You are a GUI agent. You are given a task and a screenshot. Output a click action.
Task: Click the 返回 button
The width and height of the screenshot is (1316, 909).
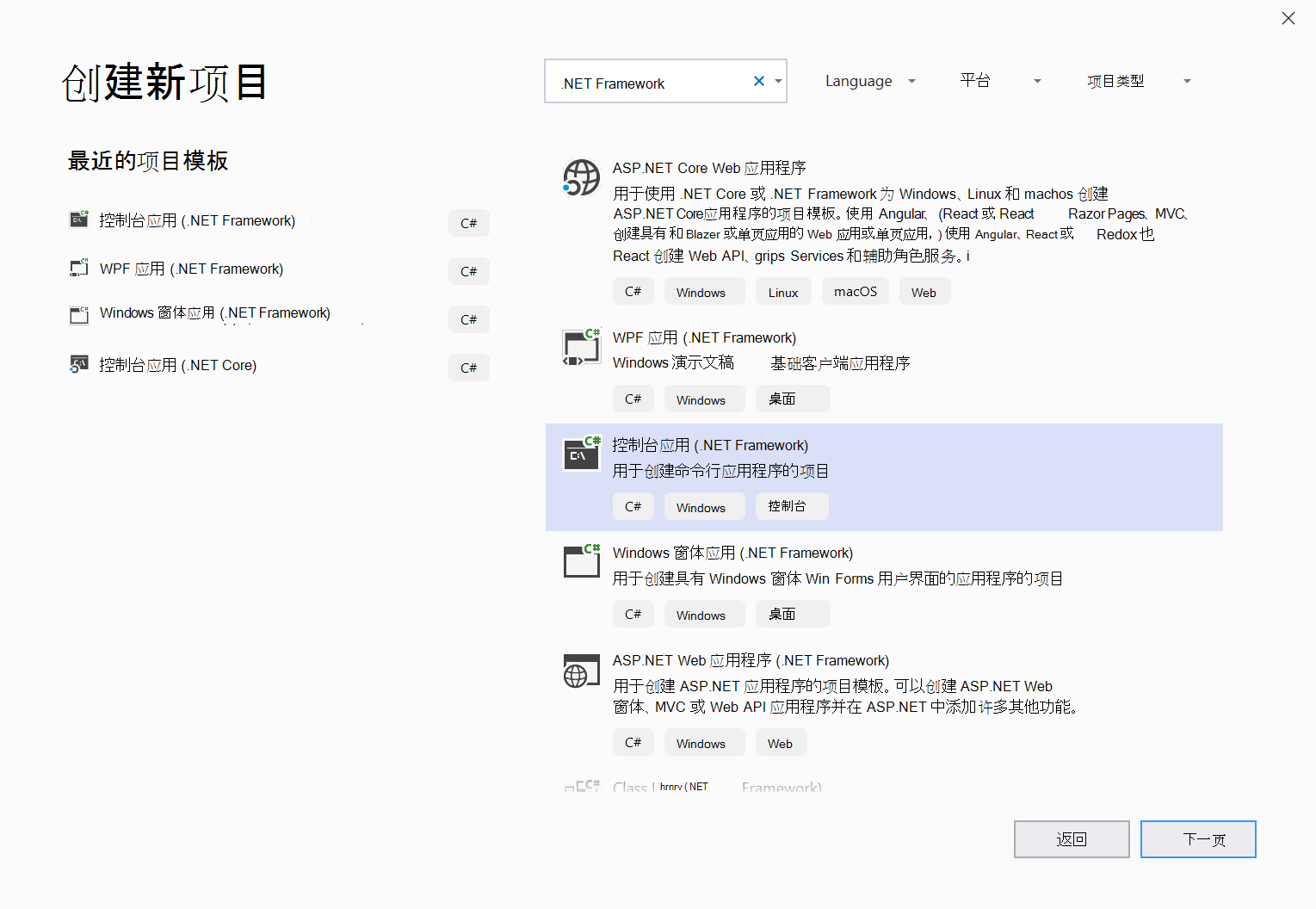click(1072, 839)
